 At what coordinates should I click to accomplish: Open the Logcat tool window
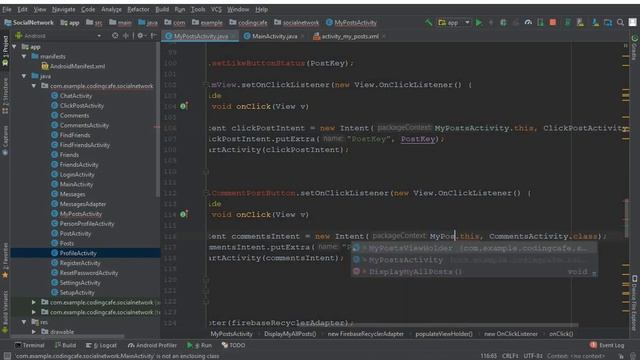point(101,345)
